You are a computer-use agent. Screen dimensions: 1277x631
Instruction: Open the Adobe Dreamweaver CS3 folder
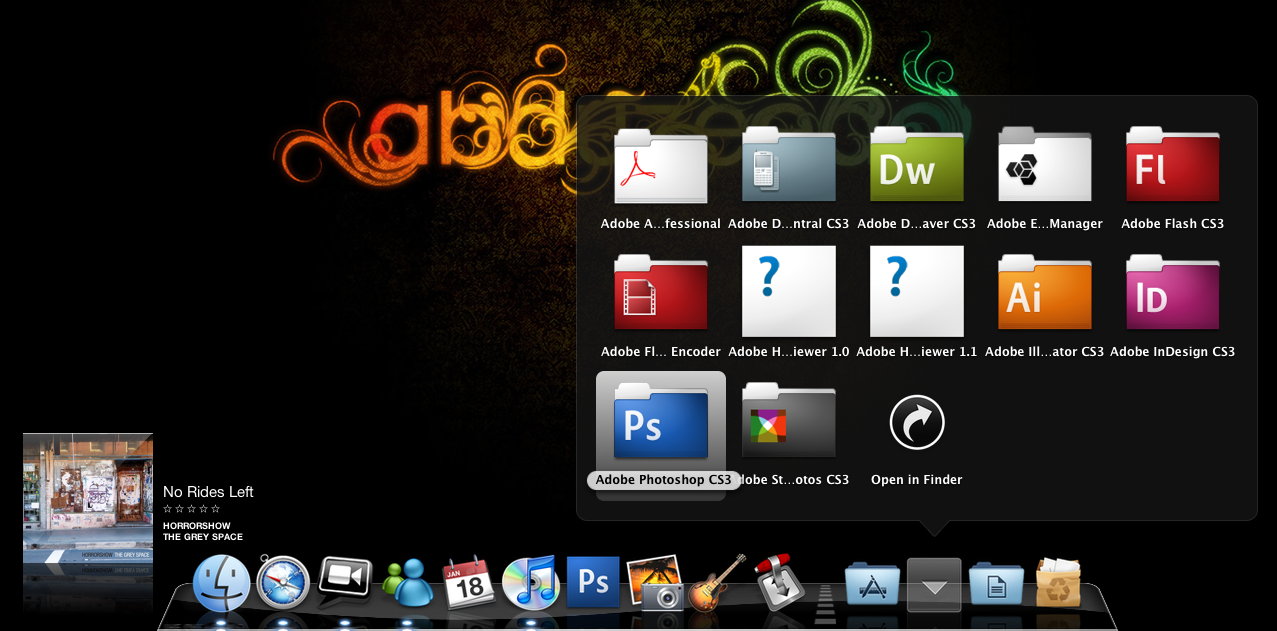click(917, 166)
